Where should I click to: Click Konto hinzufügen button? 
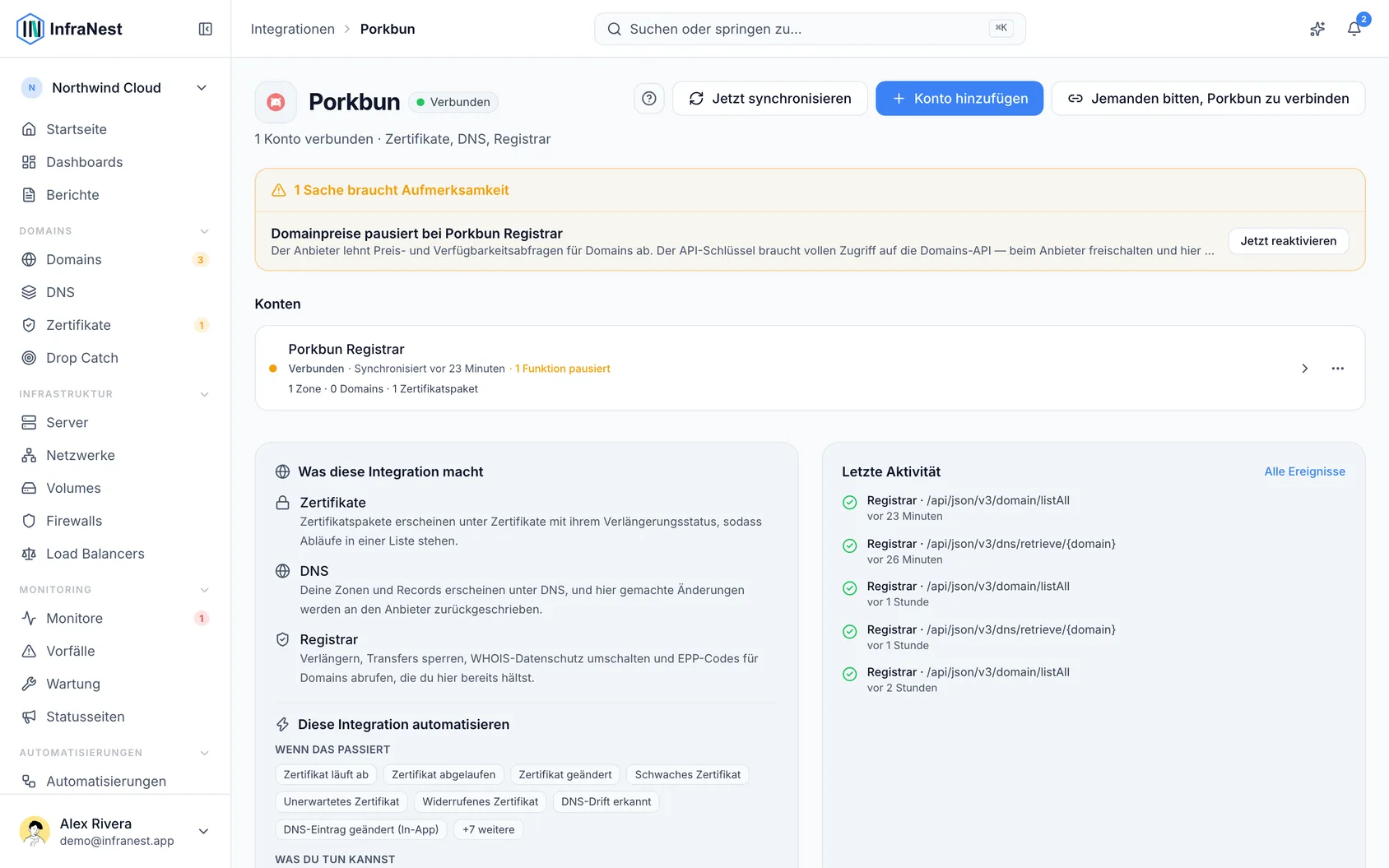[x=959, y=99]
